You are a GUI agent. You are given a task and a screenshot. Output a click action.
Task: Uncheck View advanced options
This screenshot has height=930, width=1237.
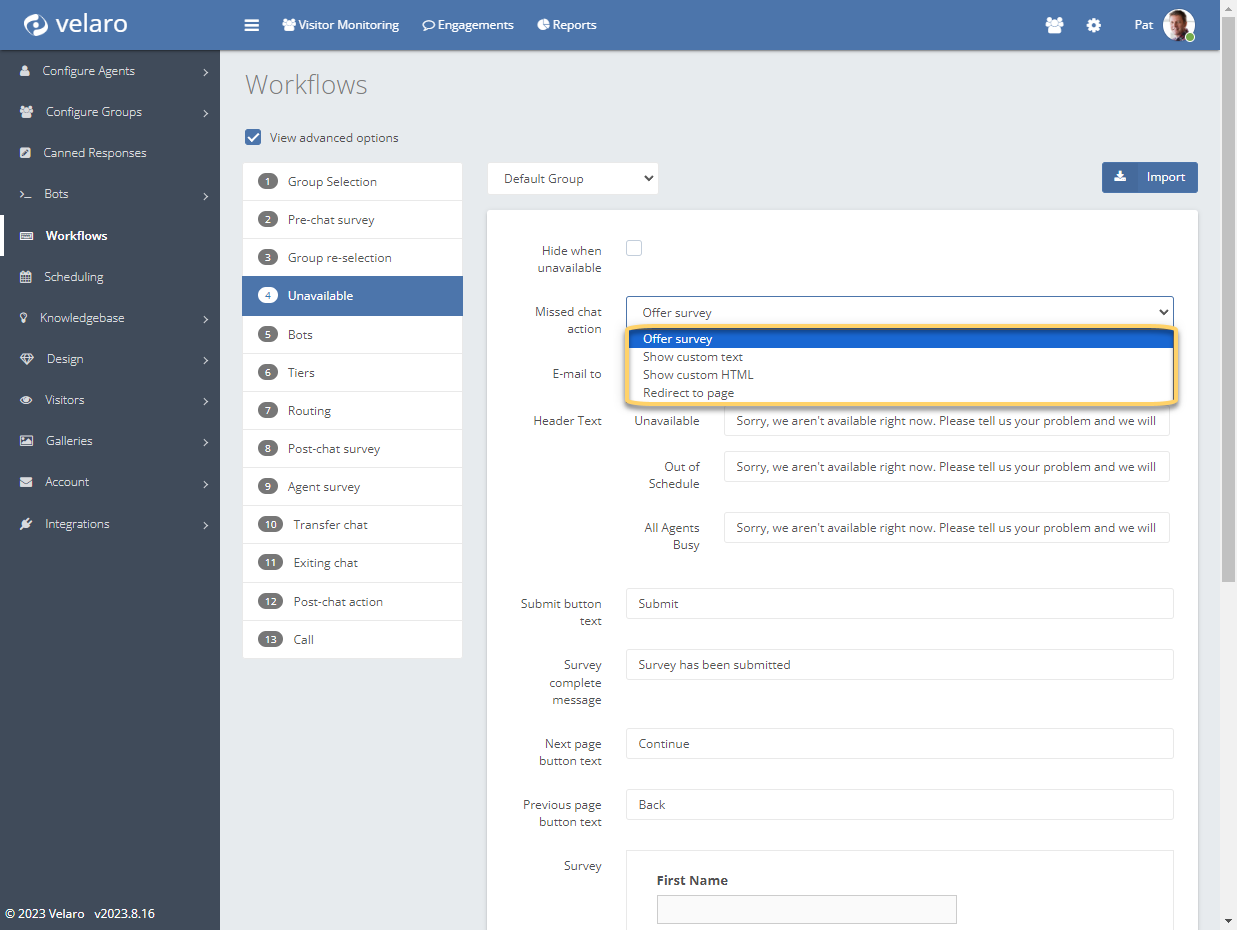tap(254, 138)
